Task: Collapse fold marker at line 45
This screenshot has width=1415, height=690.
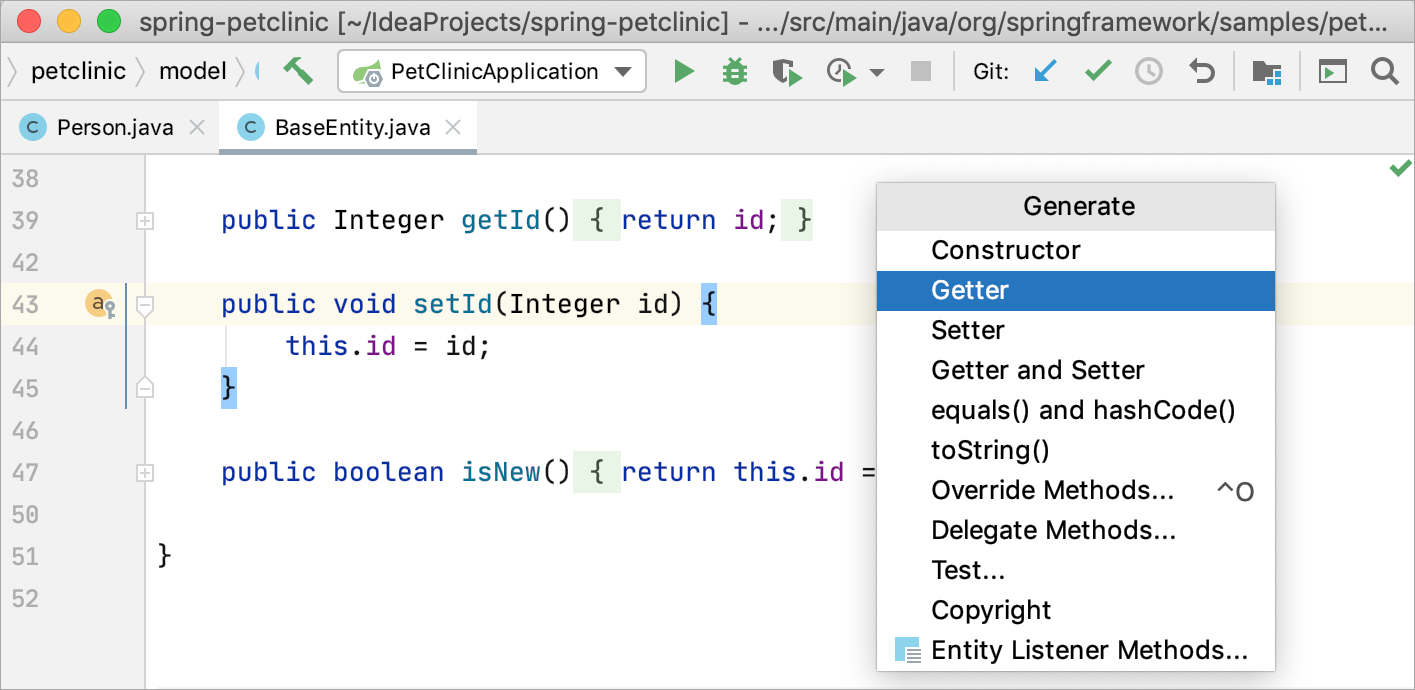Action: point(145,388)
